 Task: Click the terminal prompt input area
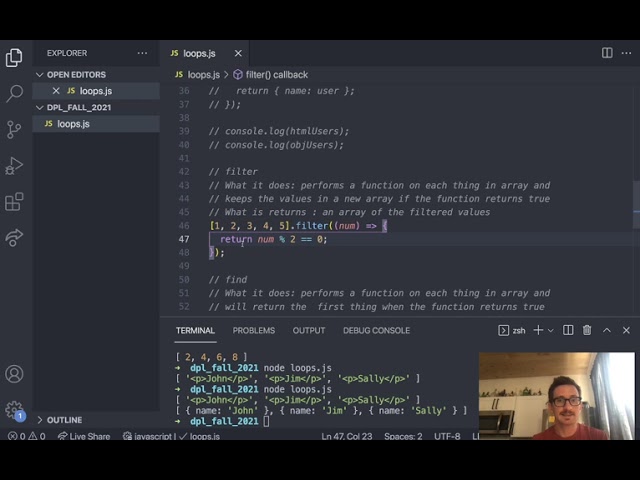(266, 421)
